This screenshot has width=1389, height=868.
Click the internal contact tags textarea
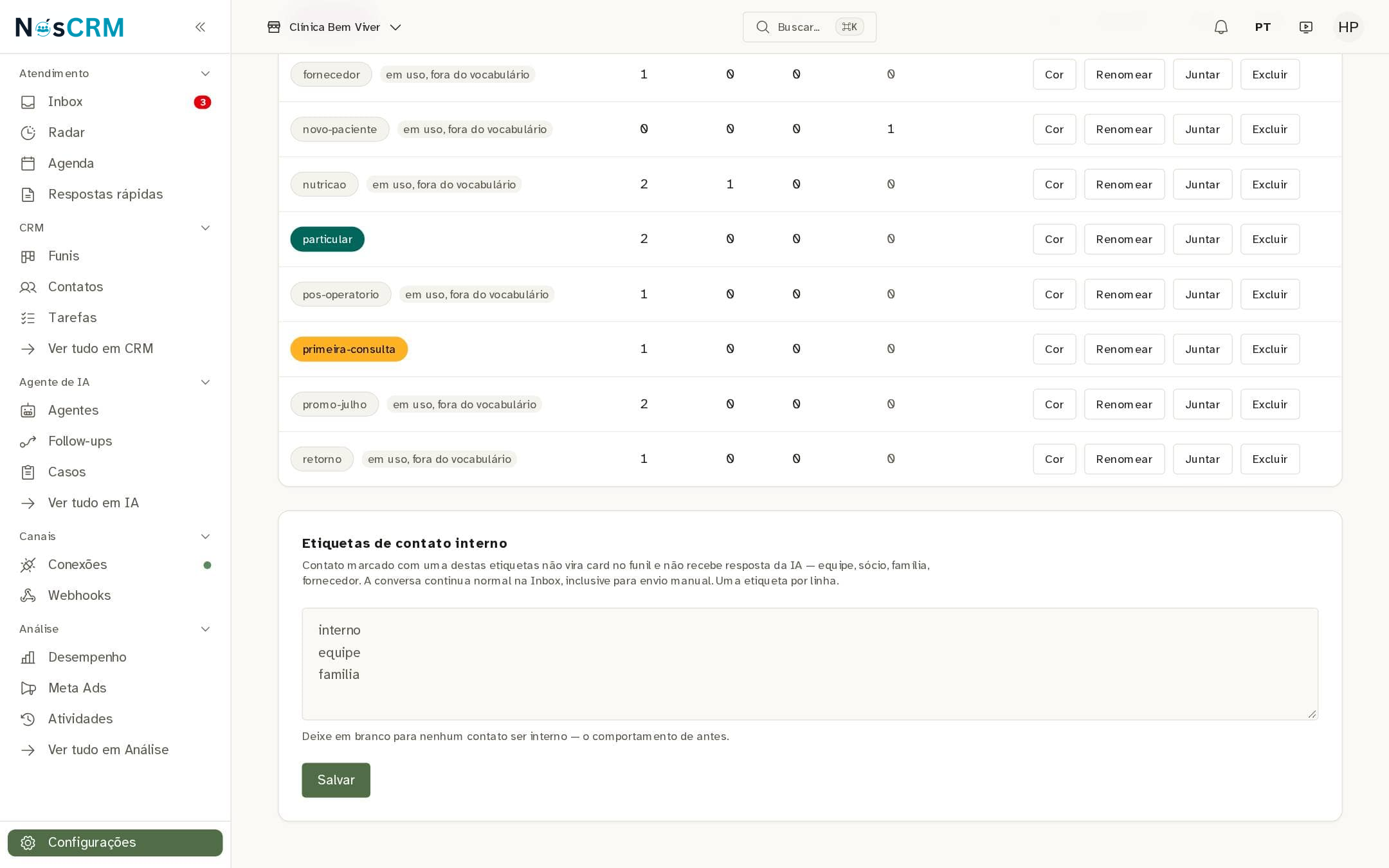pyautogui.click(x=810, y=664)
